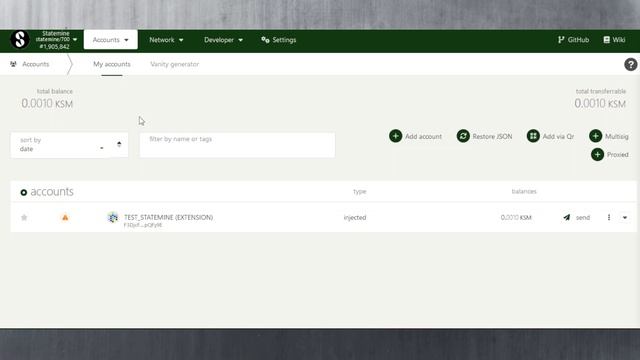Viewport: 640px width, 360px height.
Task: Click the Add account button
Action: click(415, 136)
